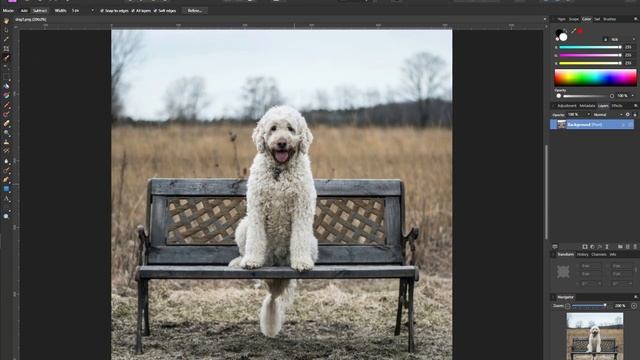Open the Width dropdown in context toolbar
The width and height of the screenshot is (640, 360).
(x=93, y=11)
